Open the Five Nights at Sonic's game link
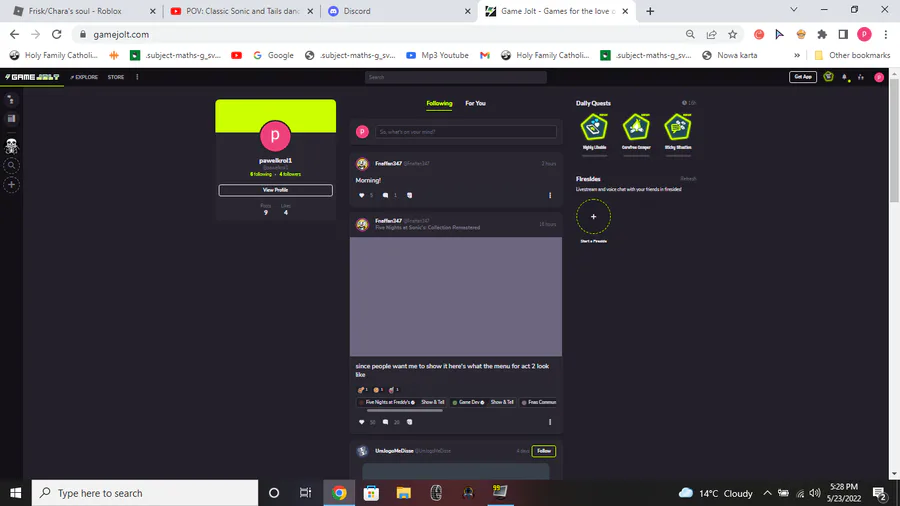The height and width of the screenshot is (506, 900). (428, 228)
